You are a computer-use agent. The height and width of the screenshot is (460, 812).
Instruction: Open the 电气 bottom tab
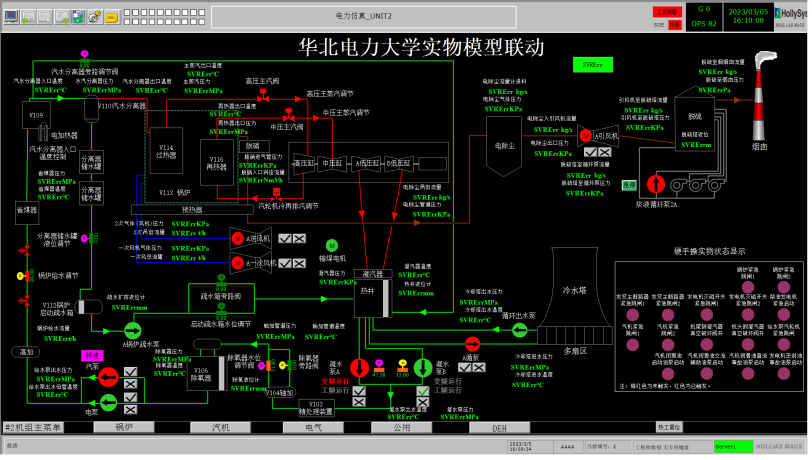(x=304, y=427)
